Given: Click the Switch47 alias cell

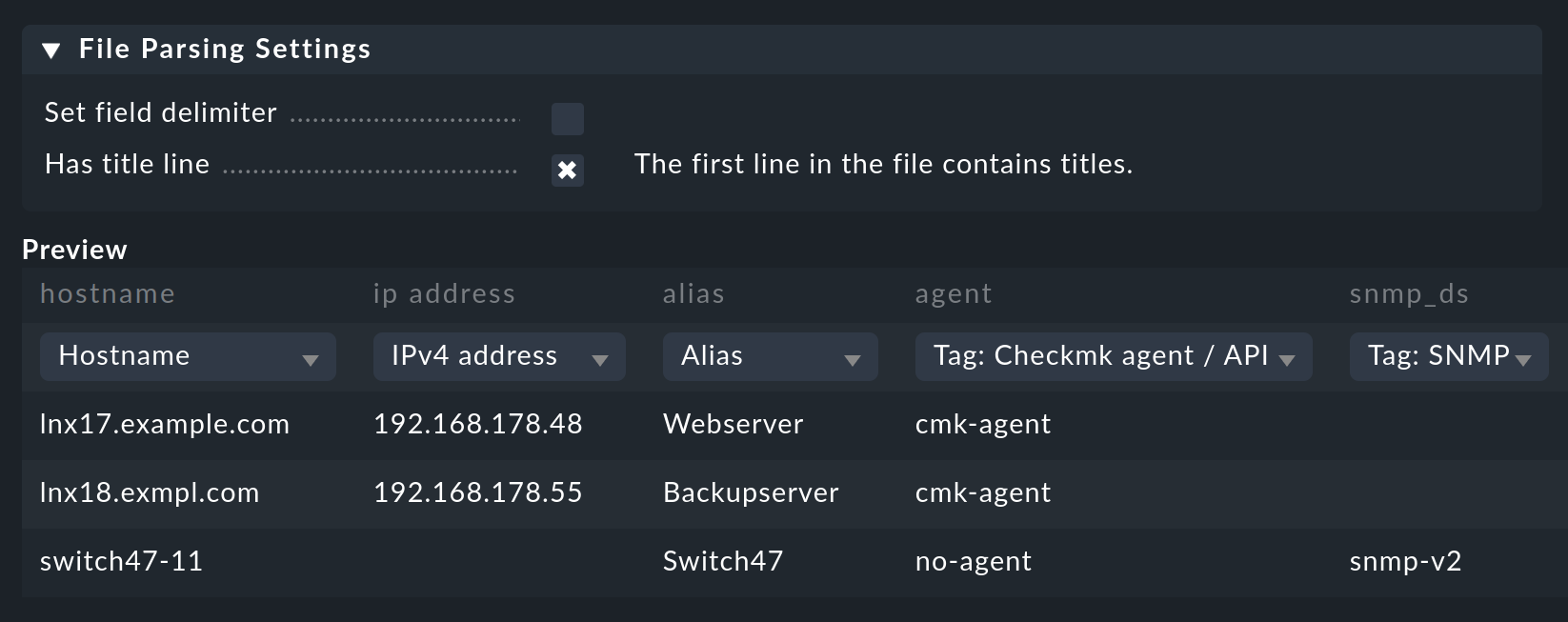Looking at the screenshot, I should click(x=723, y=562).
